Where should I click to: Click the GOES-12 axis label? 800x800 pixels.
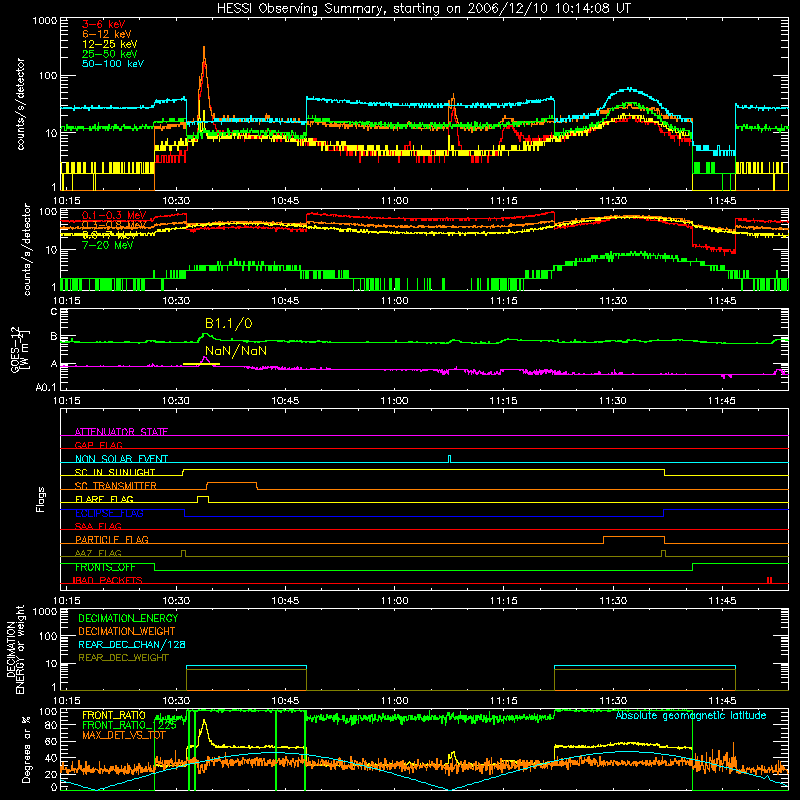19,349
